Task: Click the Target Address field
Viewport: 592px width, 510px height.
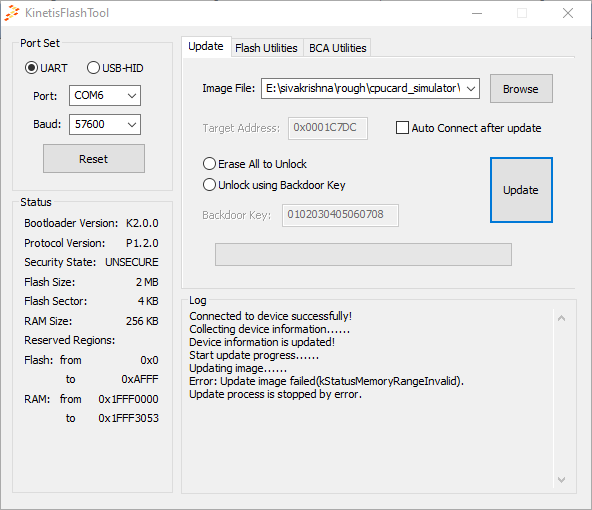Action: click(x=328, y=128)
